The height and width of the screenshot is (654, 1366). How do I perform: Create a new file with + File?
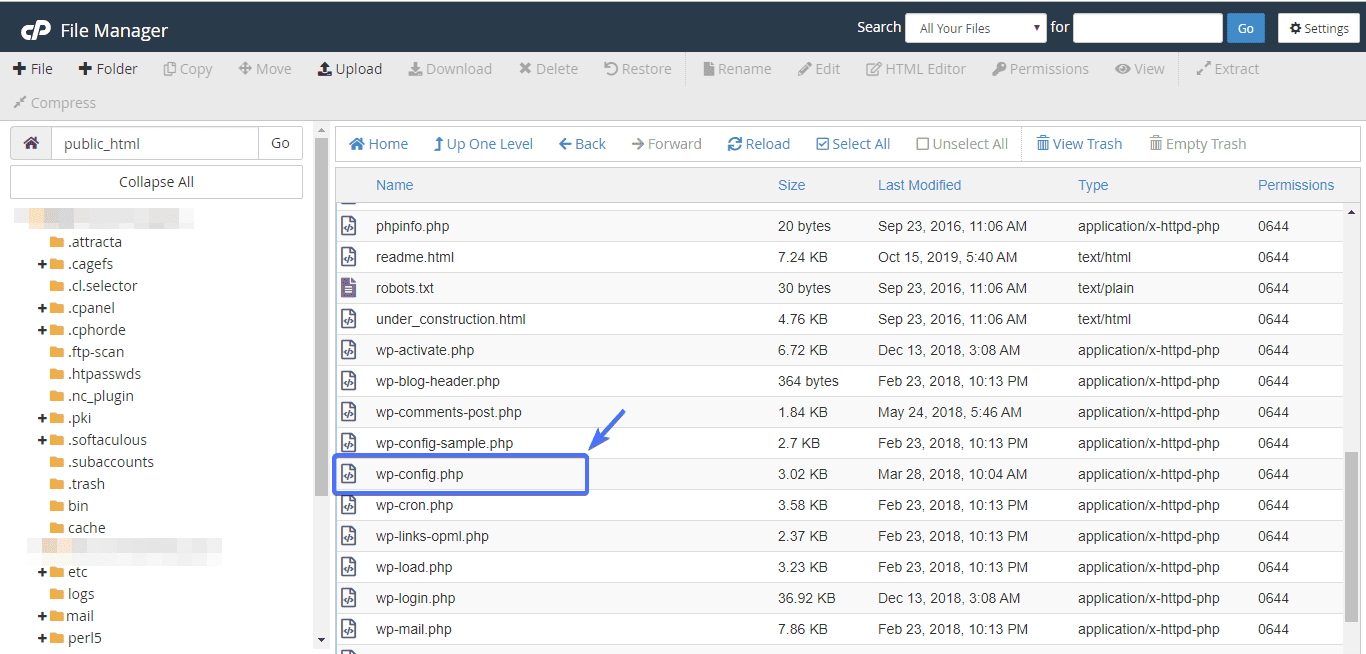coord(33,69)
